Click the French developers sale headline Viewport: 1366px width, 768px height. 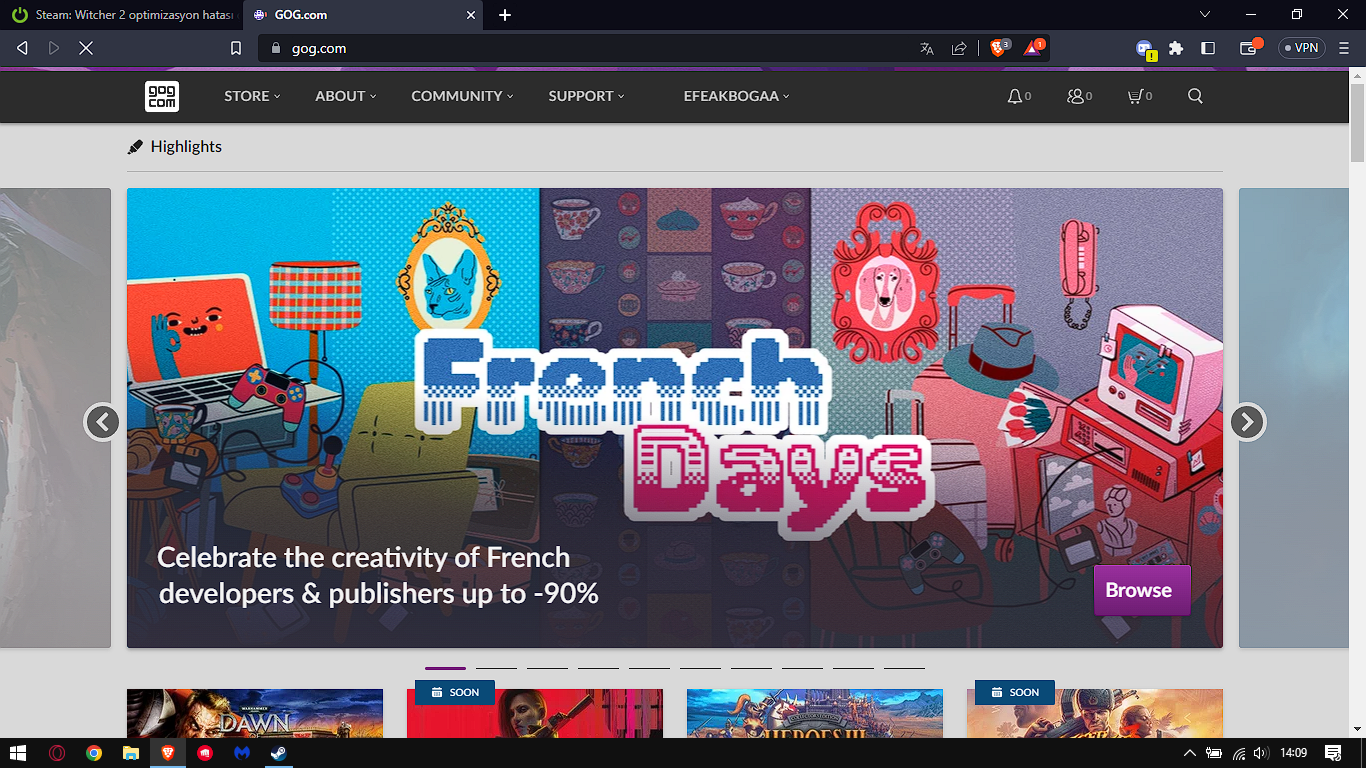click(x=378, y=575)
